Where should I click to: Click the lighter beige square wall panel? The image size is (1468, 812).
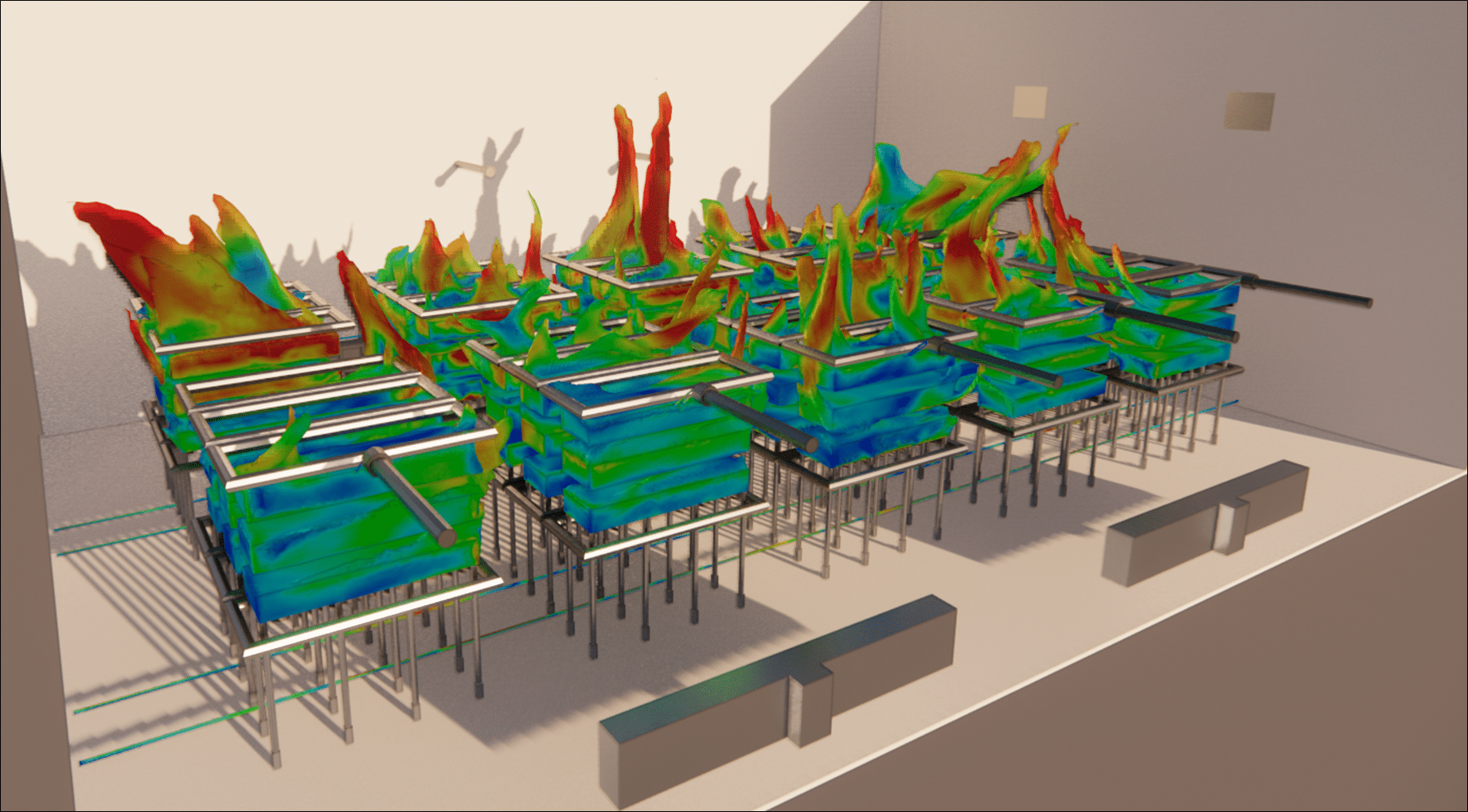1029,103
